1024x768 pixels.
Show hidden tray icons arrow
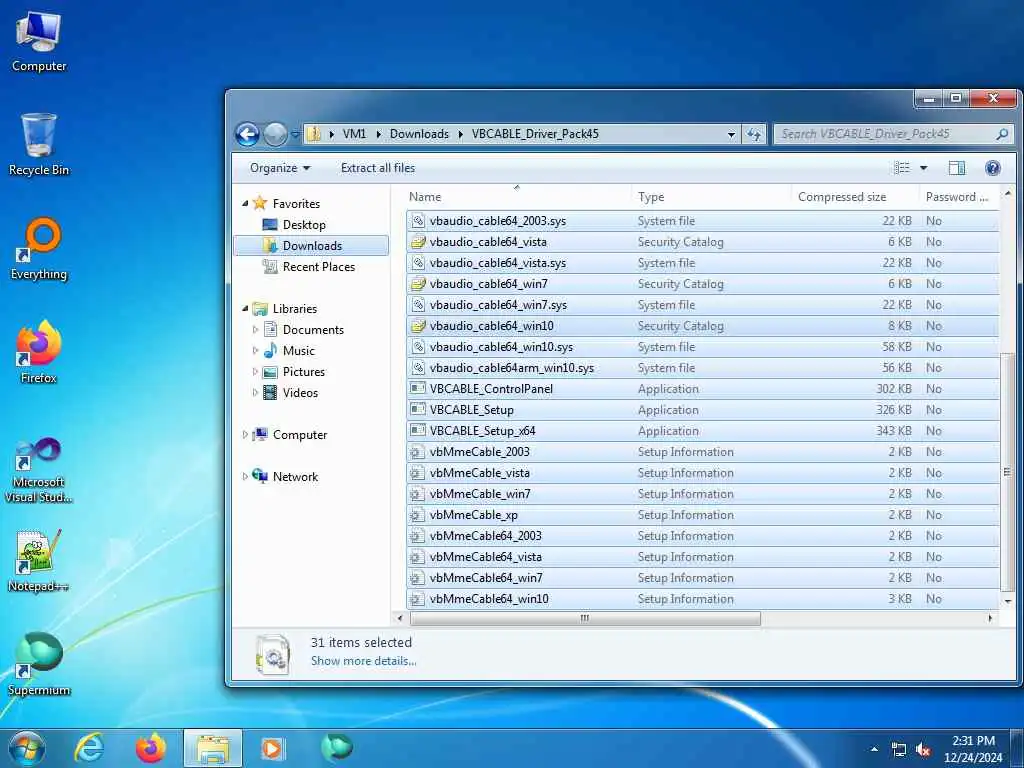pyautogui.click(x=874, y=750)
